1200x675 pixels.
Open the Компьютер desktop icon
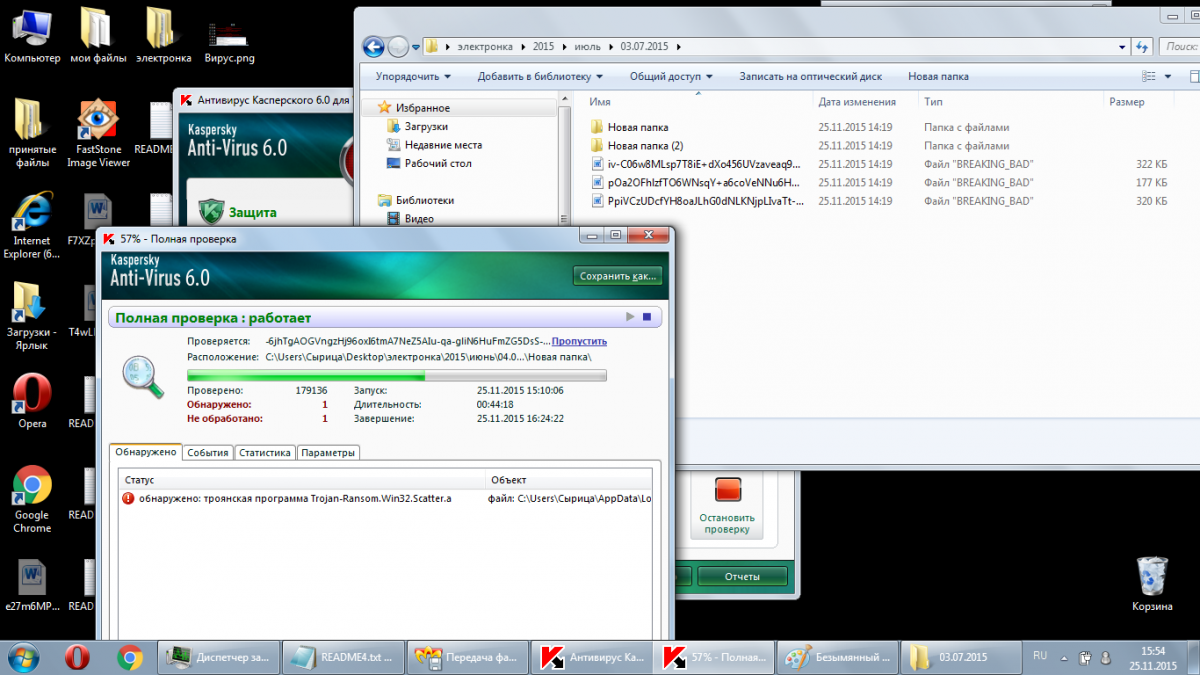[x=31, y=36]
